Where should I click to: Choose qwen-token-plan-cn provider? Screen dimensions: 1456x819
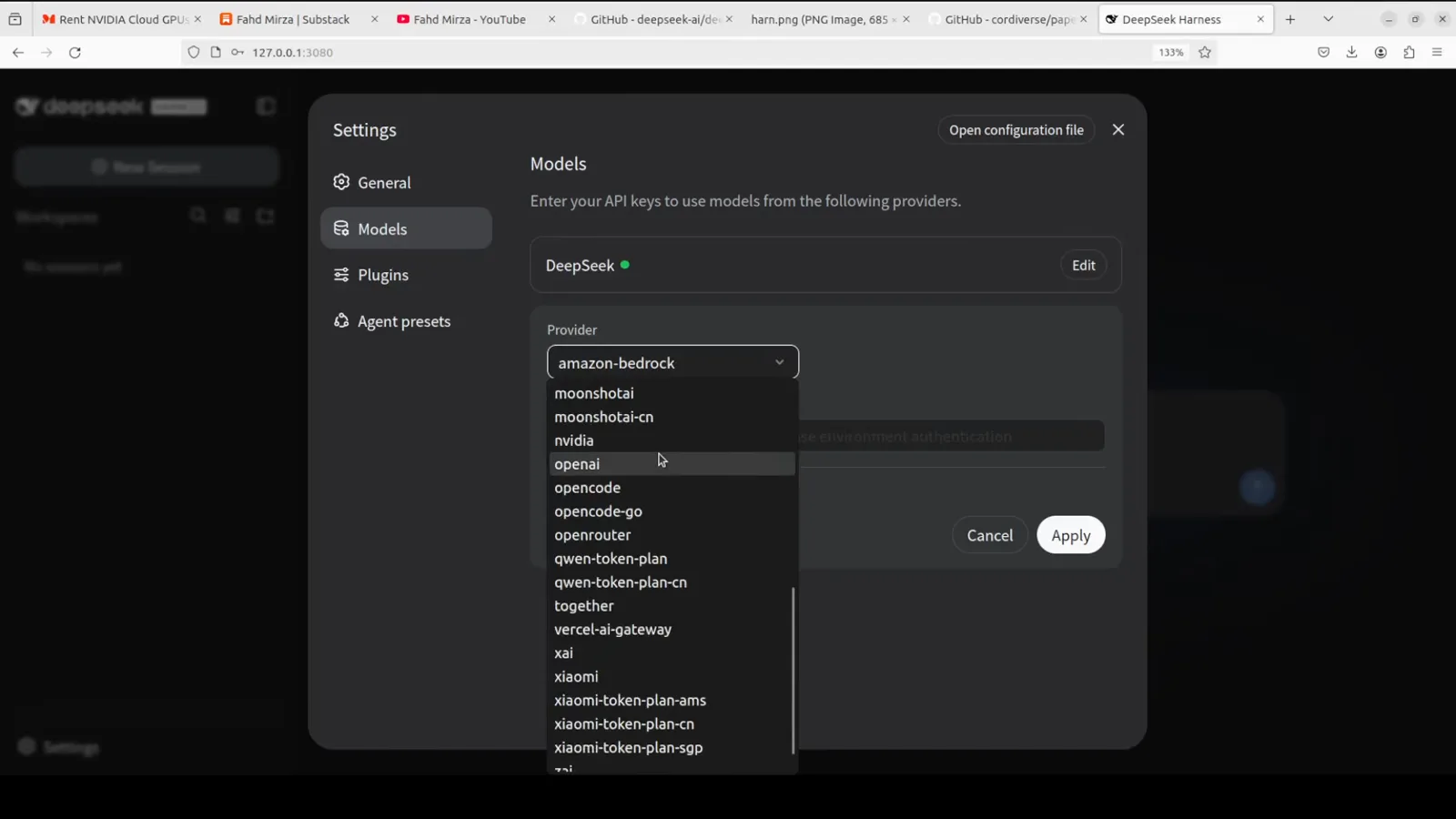(x=672, y=582)
